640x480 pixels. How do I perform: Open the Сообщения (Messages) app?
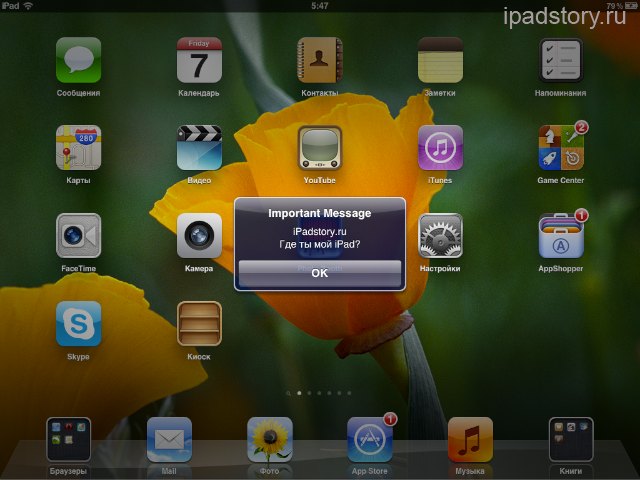(78, 60)
